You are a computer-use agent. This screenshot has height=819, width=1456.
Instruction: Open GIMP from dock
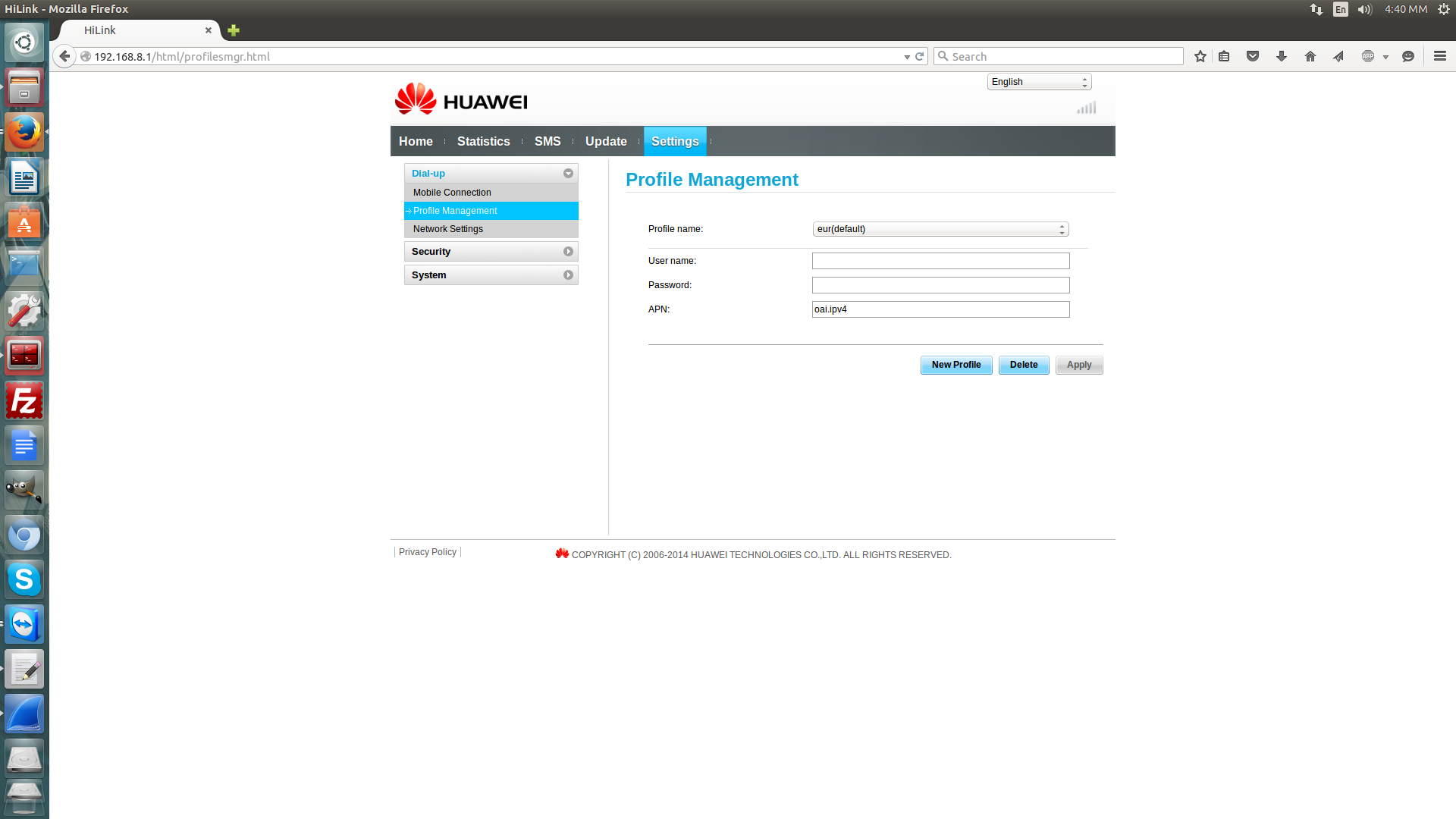tap(24, 490)
